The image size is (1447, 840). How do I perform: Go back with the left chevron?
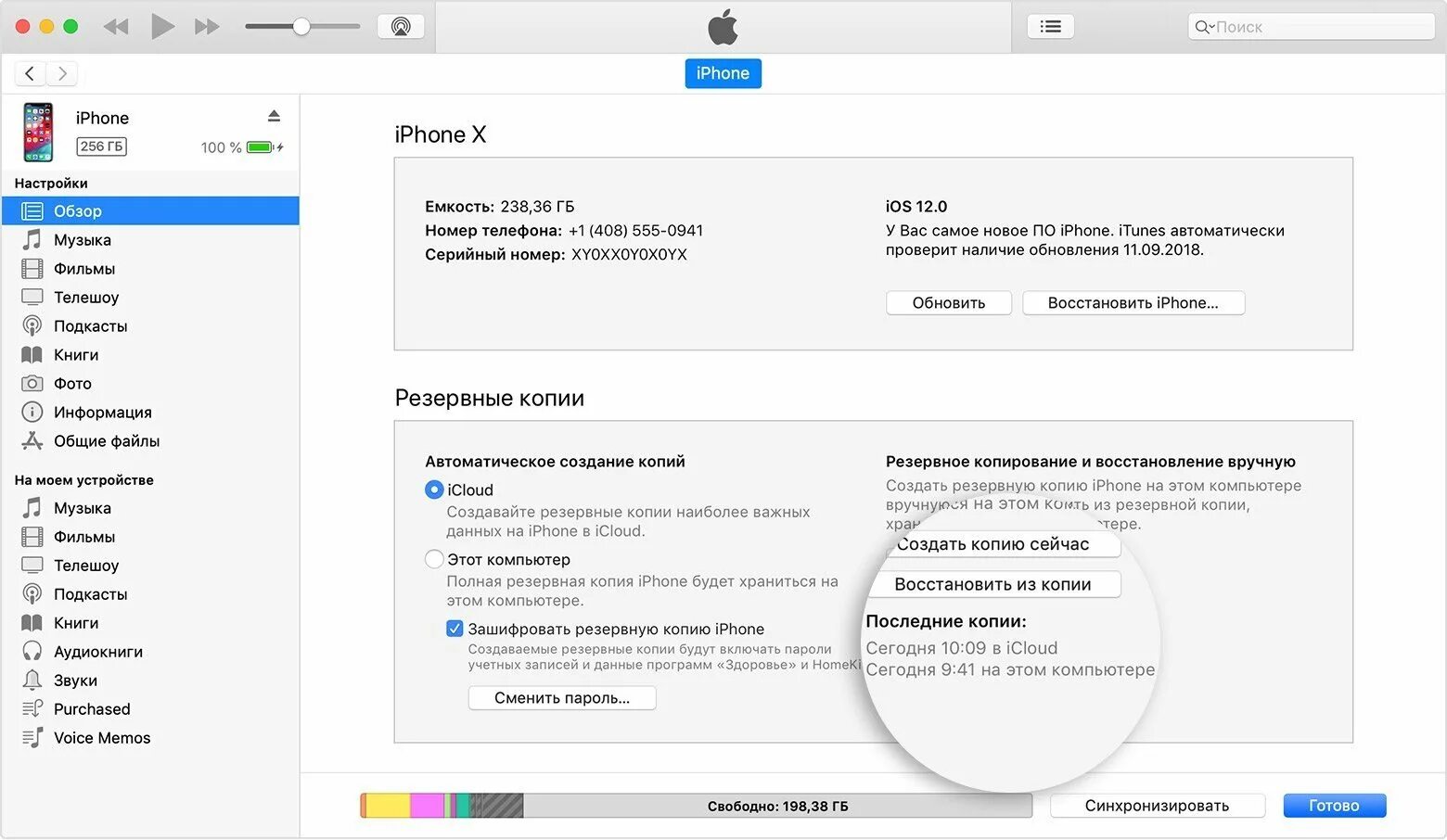[30, 73]
